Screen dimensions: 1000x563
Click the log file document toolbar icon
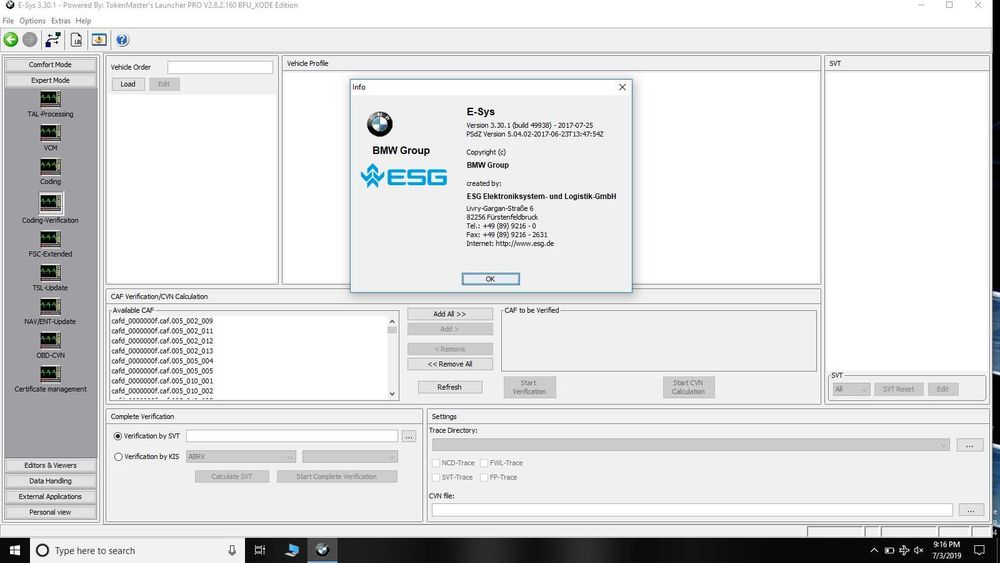click(77, 40)
